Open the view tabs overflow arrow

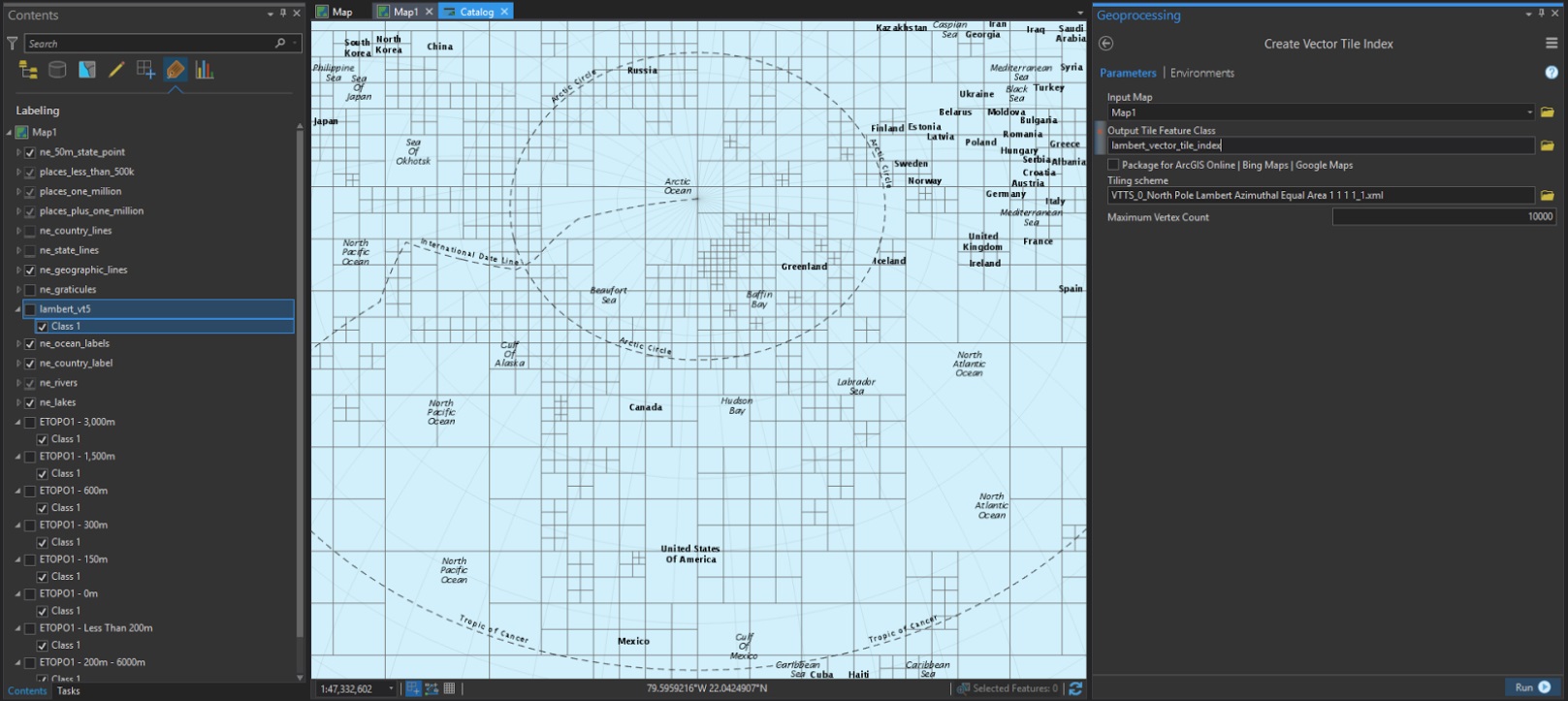point(1080,13)
